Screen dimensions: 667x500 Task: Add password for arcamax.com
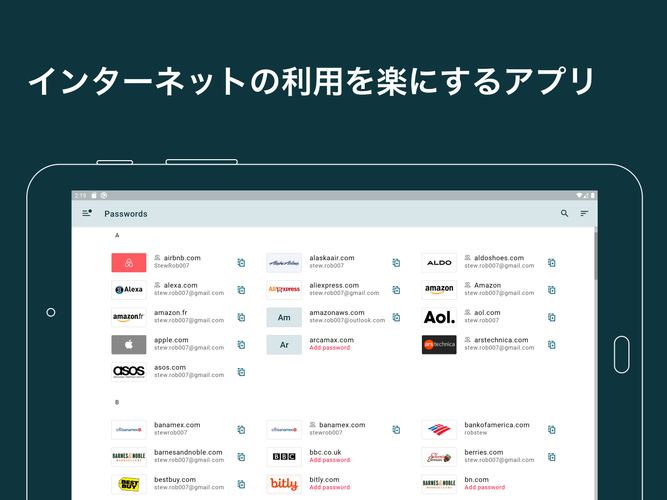(330, 348)
